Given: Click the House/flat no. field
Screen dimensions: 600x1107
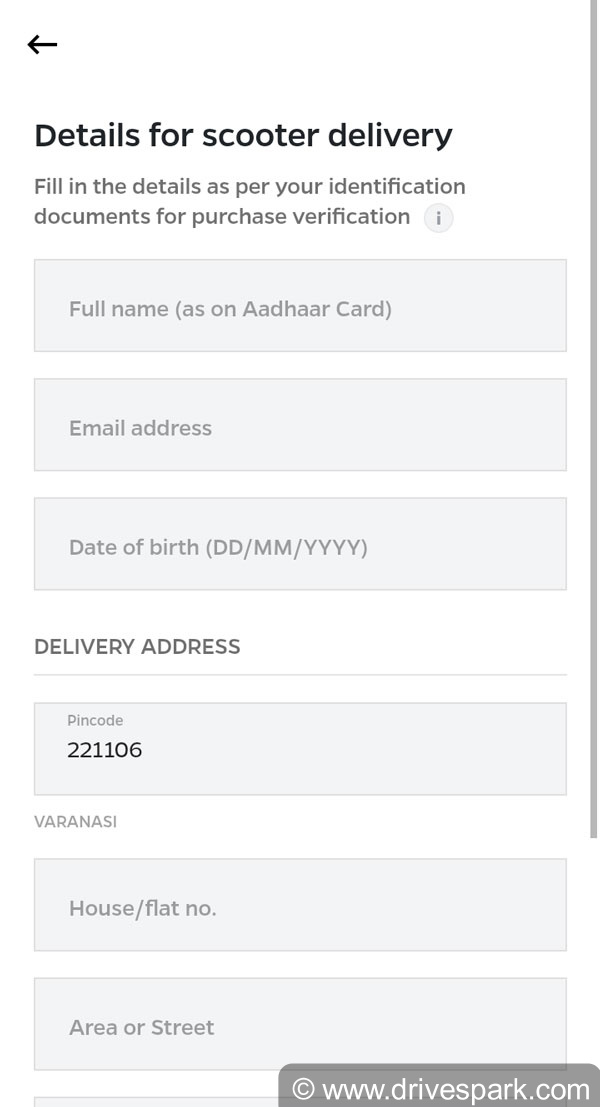Looking at the screenshot, I should click(300, 907).
